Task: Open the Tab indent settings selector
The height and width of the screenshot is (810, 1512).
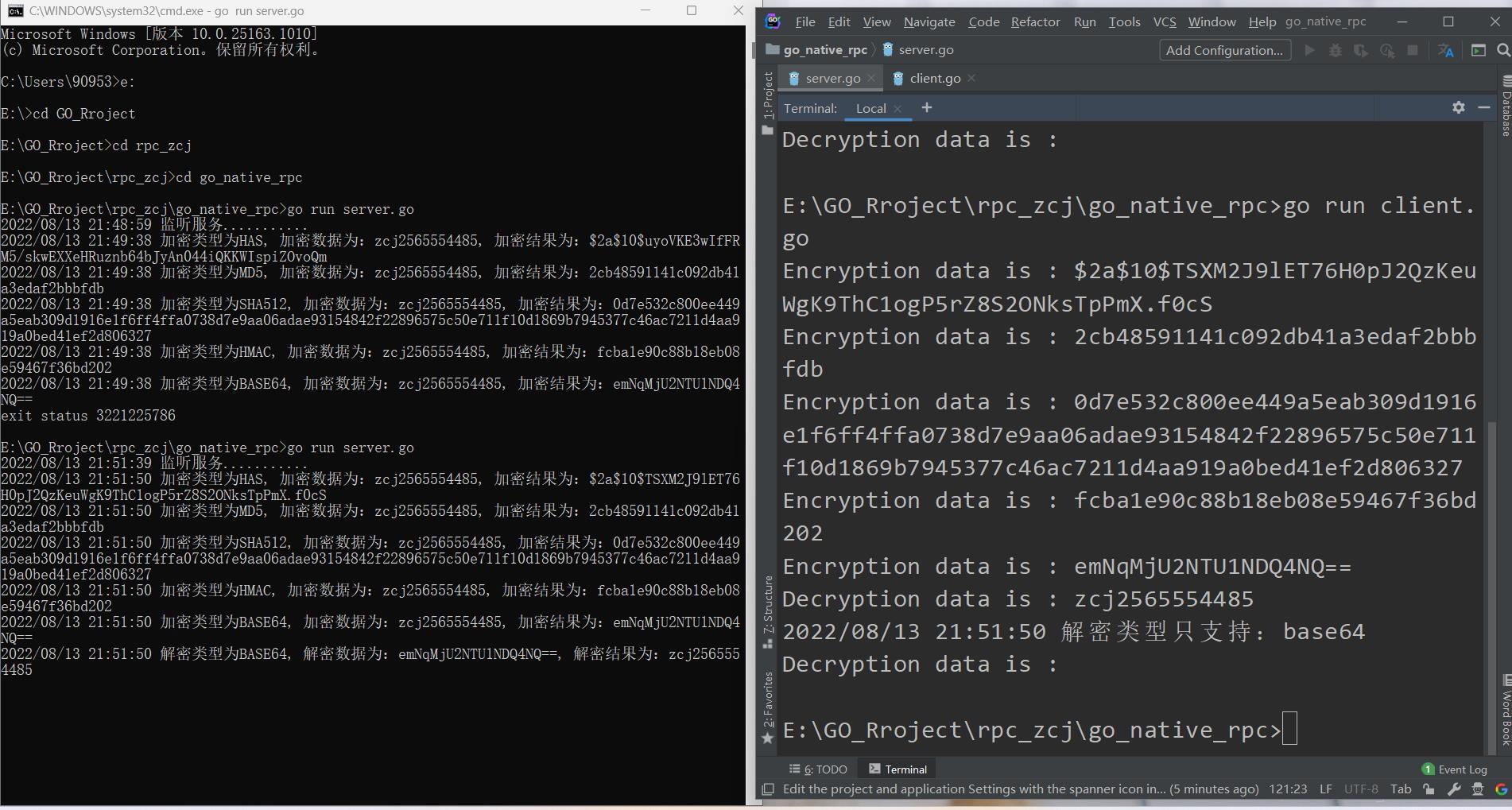Action: [1400, 789]
